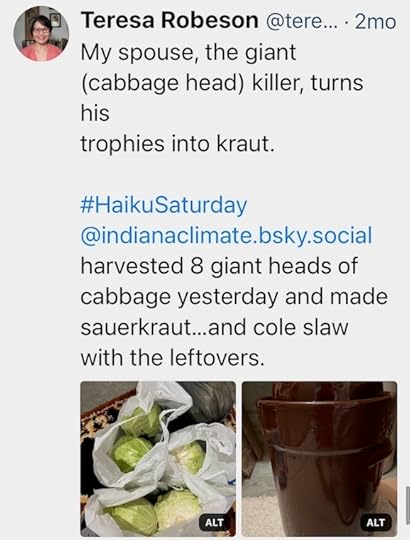Click the ALT badge on crock photo
The width and height of the screenshot is (410, 540).
coord(376,522)
